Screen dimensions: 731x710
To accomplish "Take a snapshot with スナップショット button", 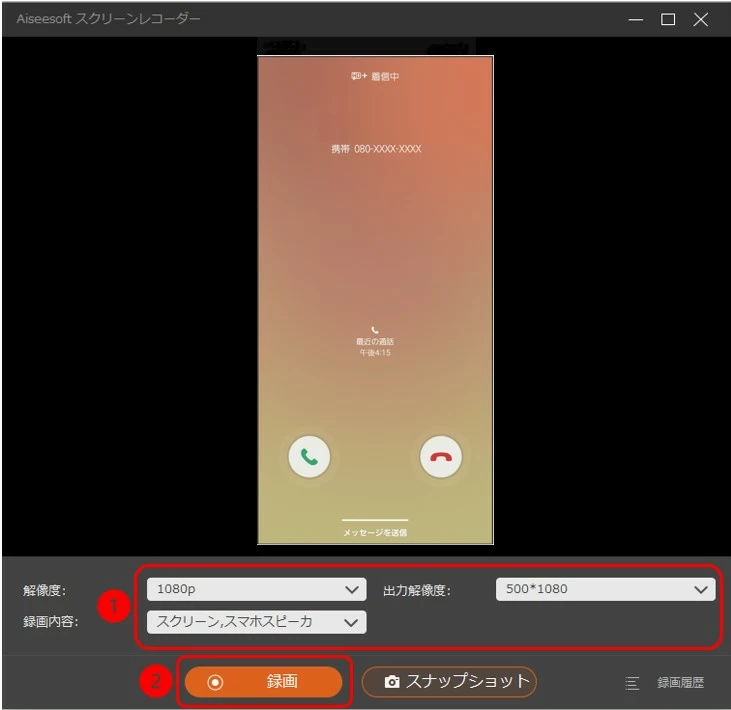I will [x=449, y=682].
